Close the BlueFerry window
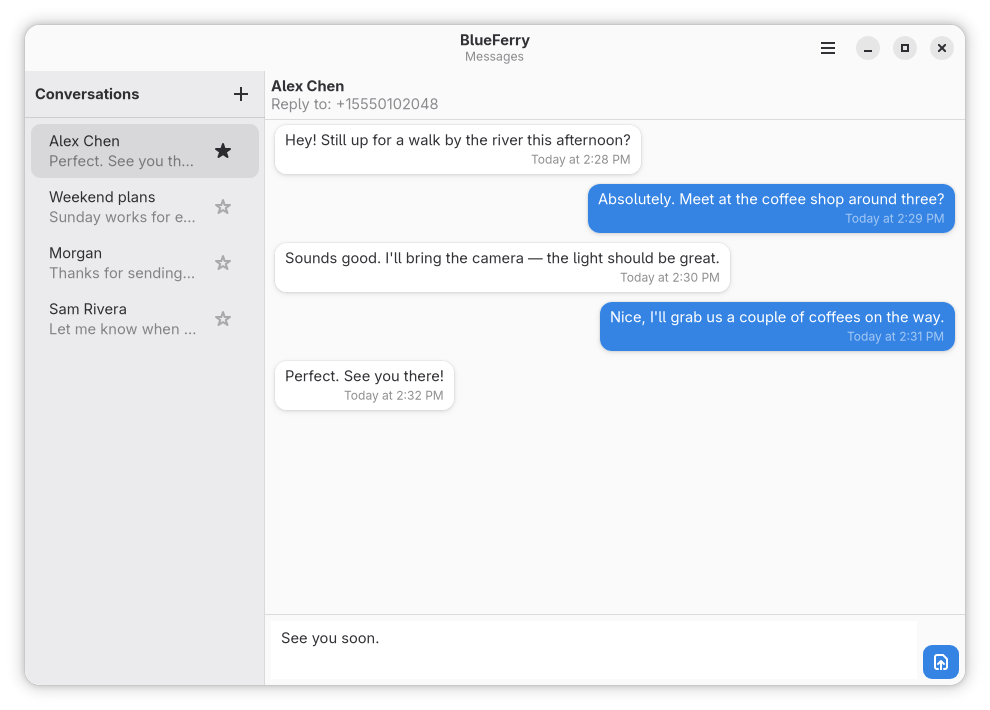990x710 pixels. (x=941, y=48)
